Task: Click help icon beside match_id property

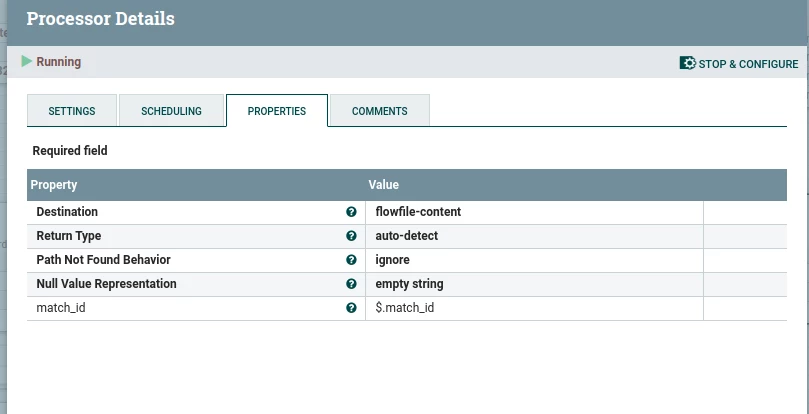Action: [351, 308]
